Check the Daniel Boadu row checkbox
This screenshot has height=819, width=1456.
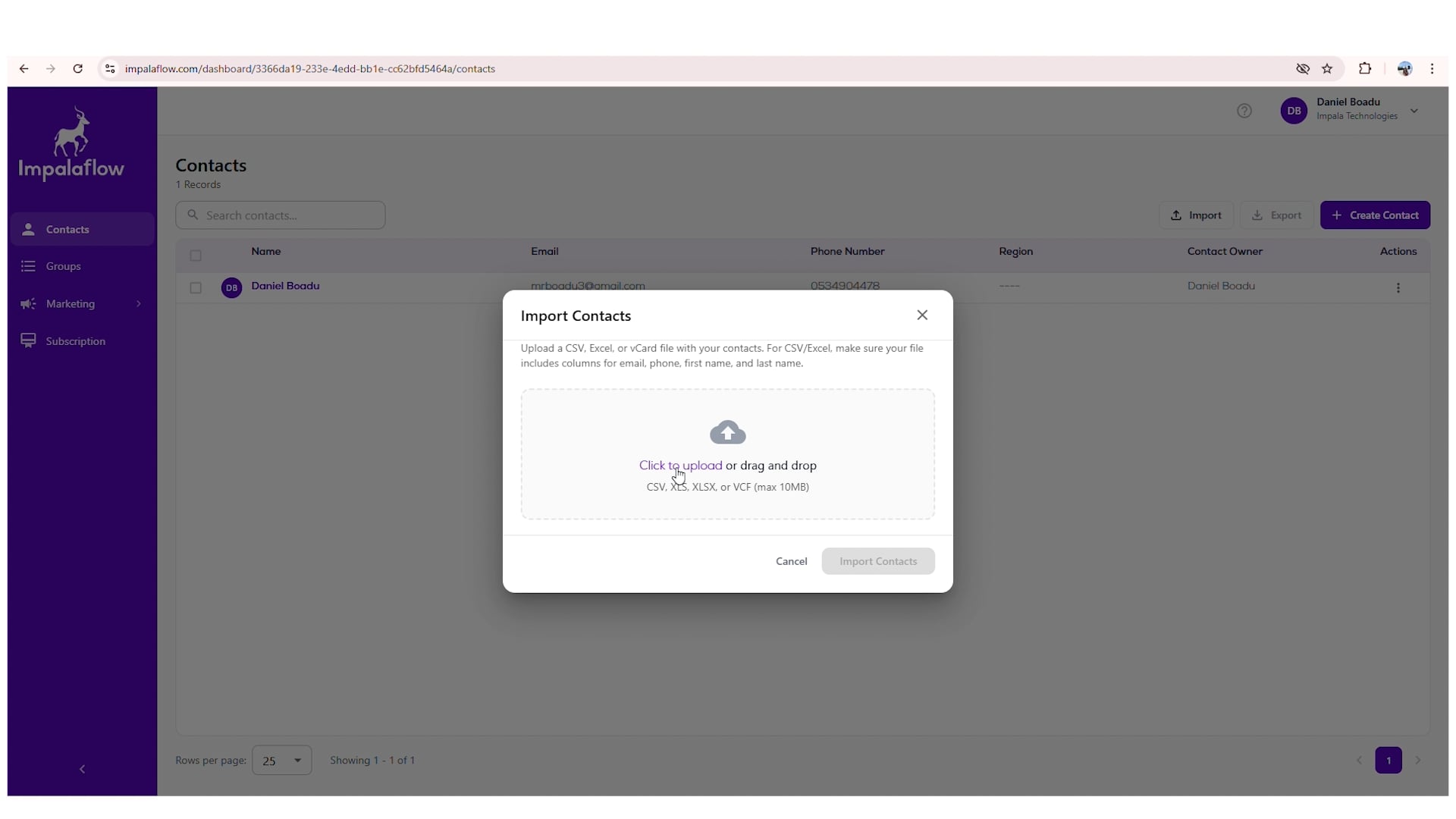(196, 287)
